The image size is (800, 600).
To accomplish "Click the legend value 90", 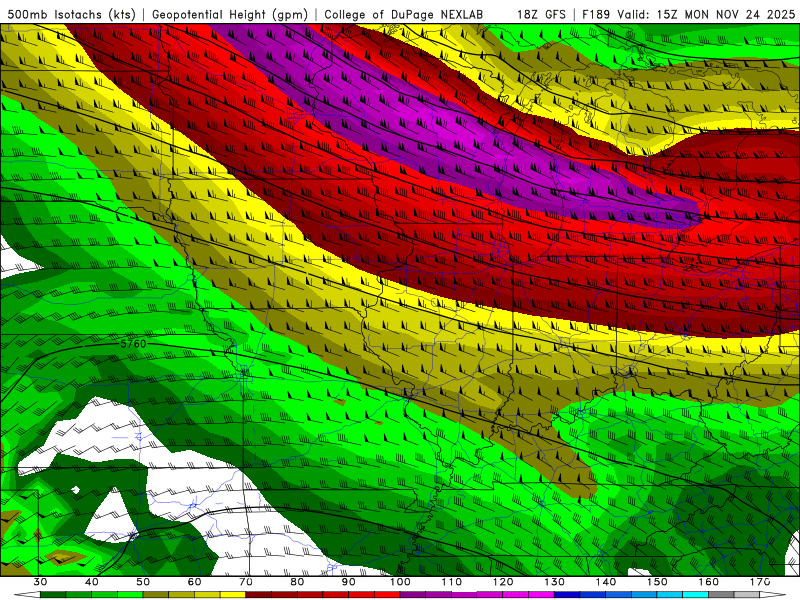I will pos(348,582).
